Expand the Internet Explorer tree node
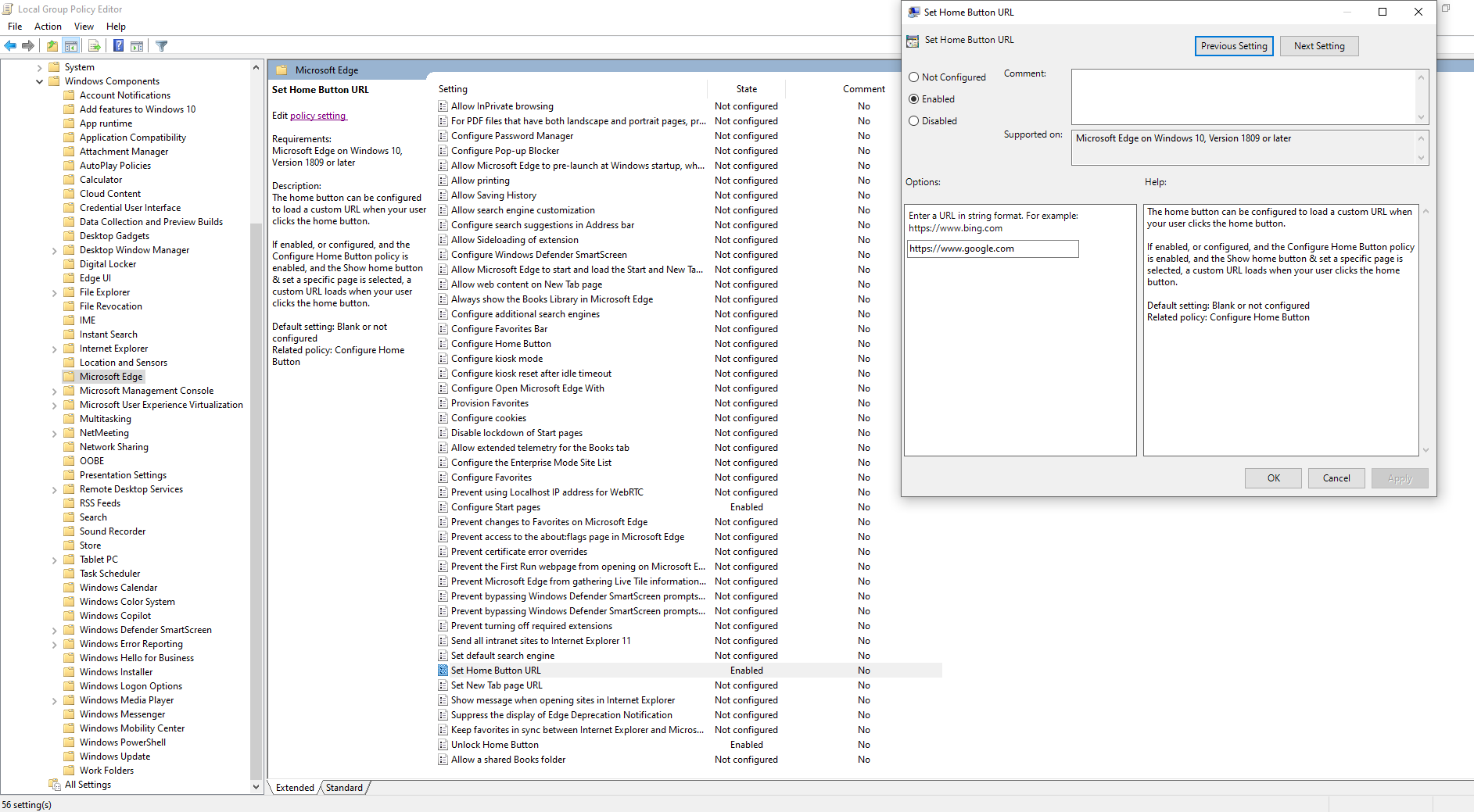Viewport: 1474px width, 812px height. pyautogui.click(x=54, y=349)
